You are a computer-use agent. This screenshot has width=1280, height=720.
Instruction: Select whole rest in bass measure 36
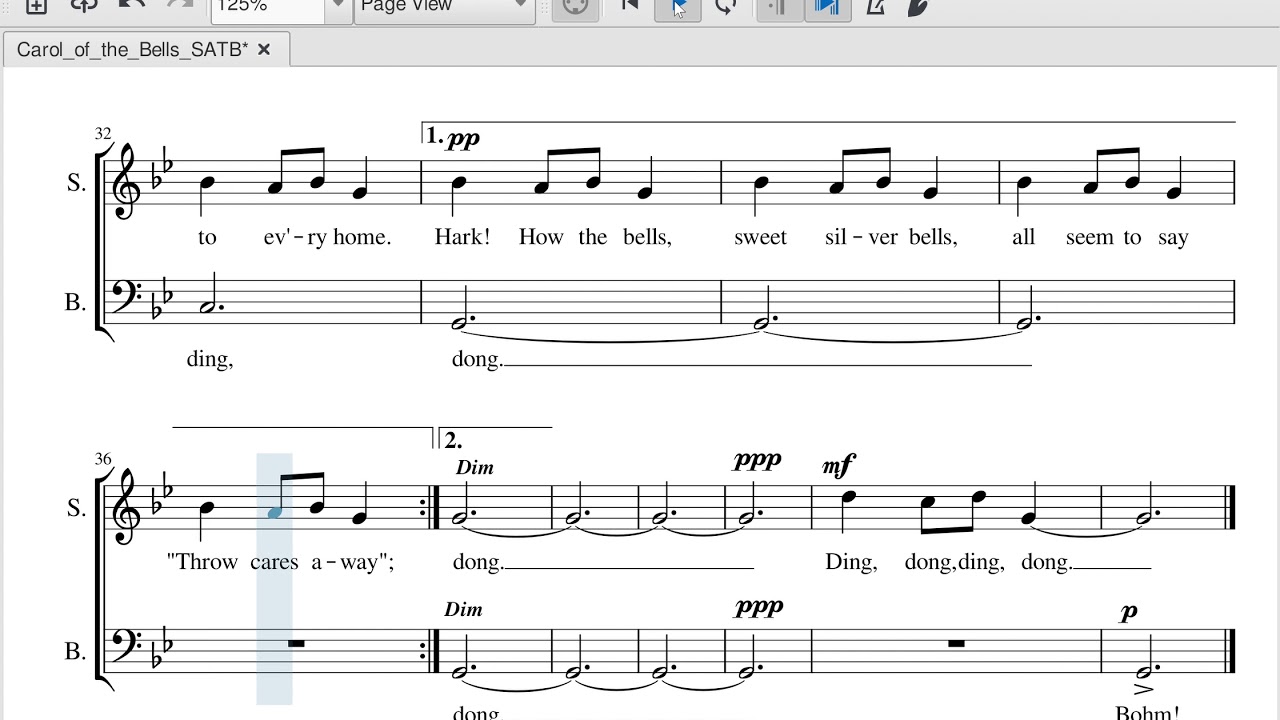click(296, 643)
